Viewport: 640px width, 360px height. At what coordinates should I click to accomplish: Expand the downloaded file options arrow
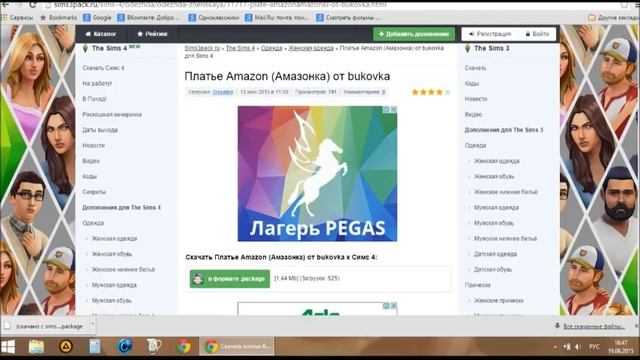(x=93, y=325)
